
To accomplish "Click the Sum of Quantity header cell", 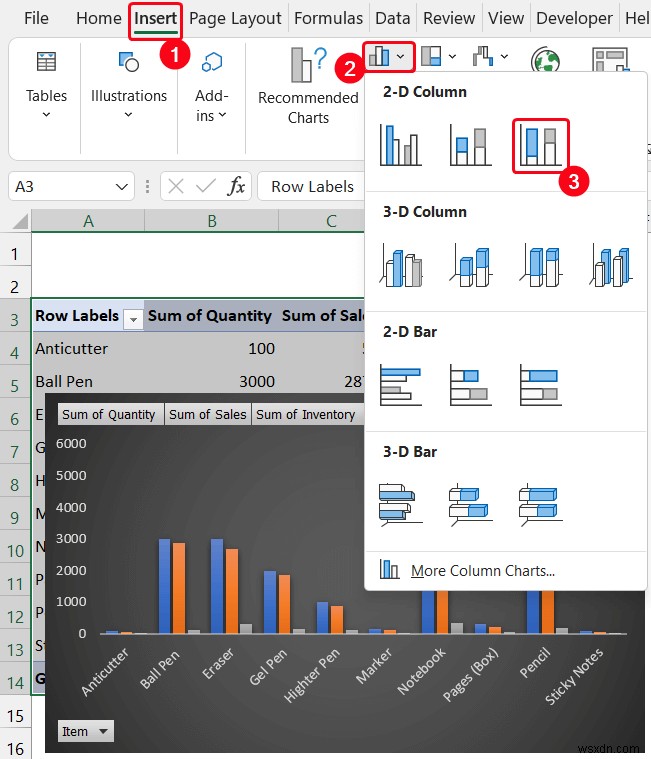I will point(212,316).
